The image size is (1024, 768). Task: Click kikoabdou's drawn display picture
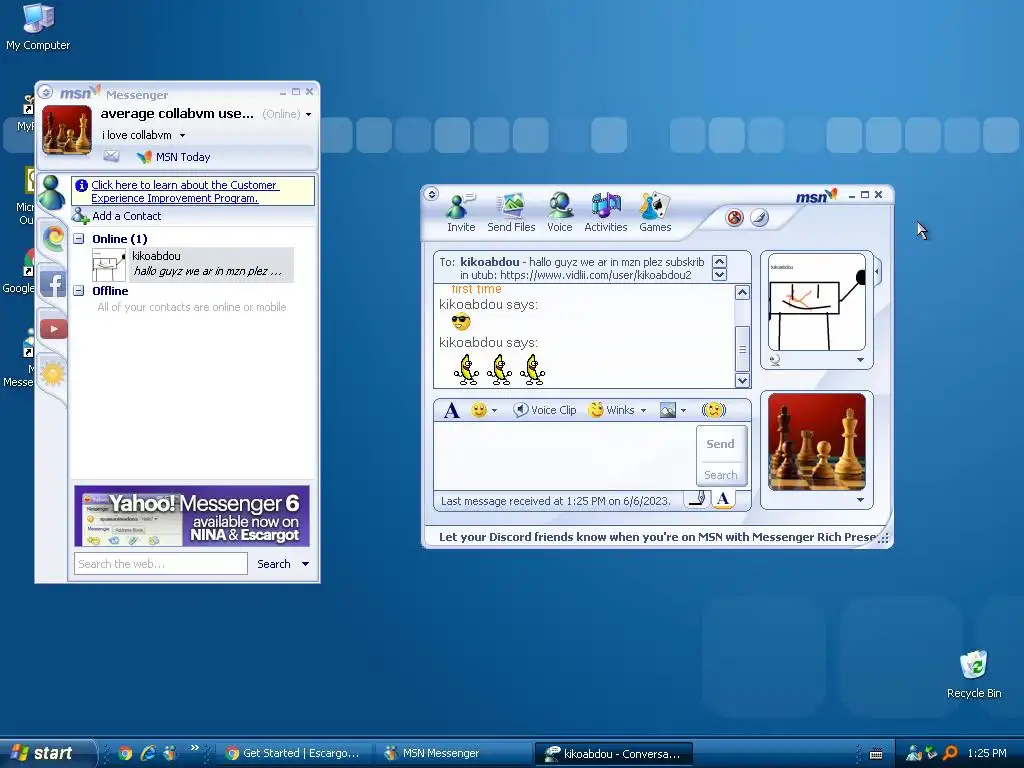[816, 302]
